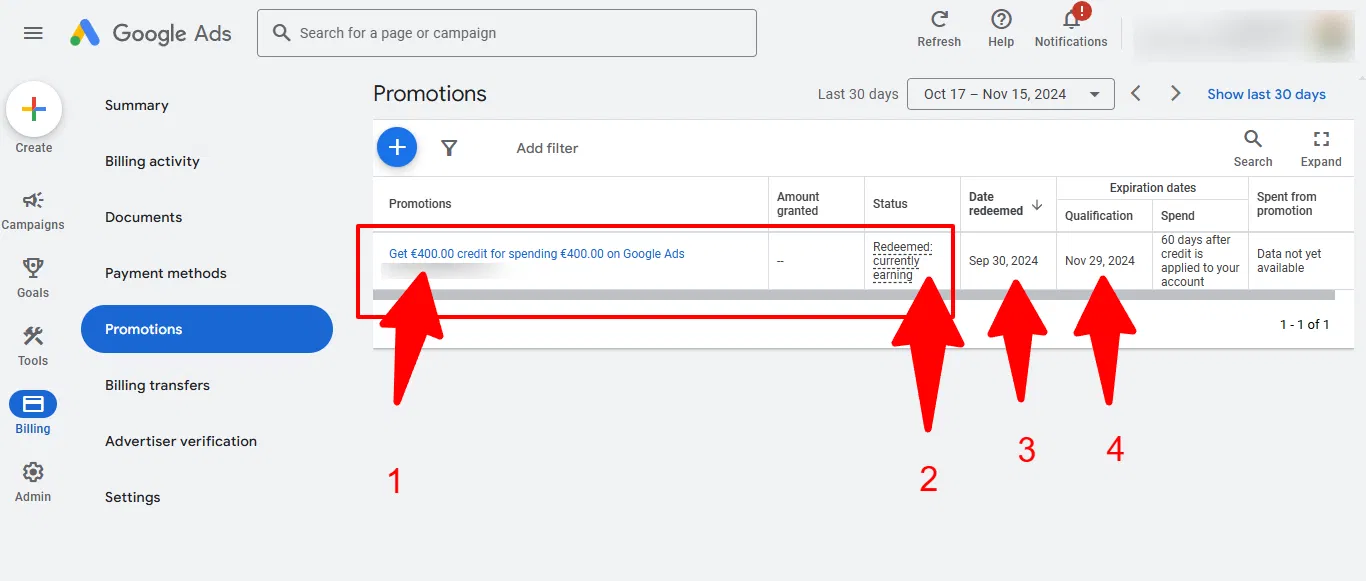Click the filter funnel icon
The height and width of the screenshot is (581, 1366).
(449, 148)
